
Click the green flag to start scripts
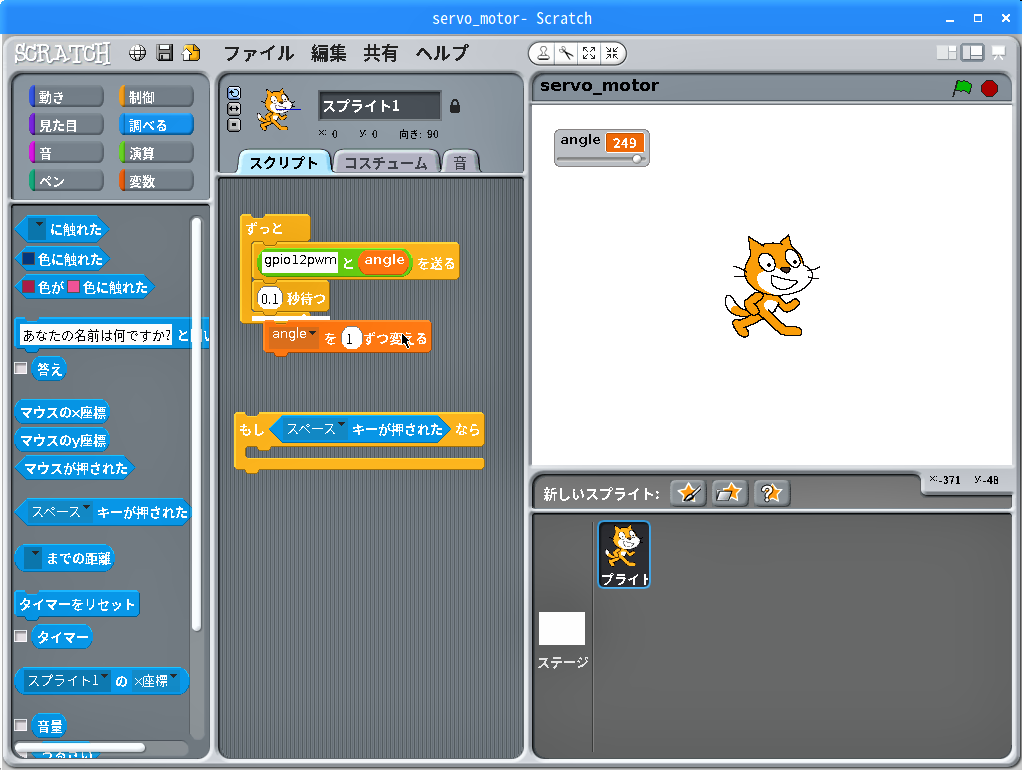pyautogui.click(x=962, y=88)
